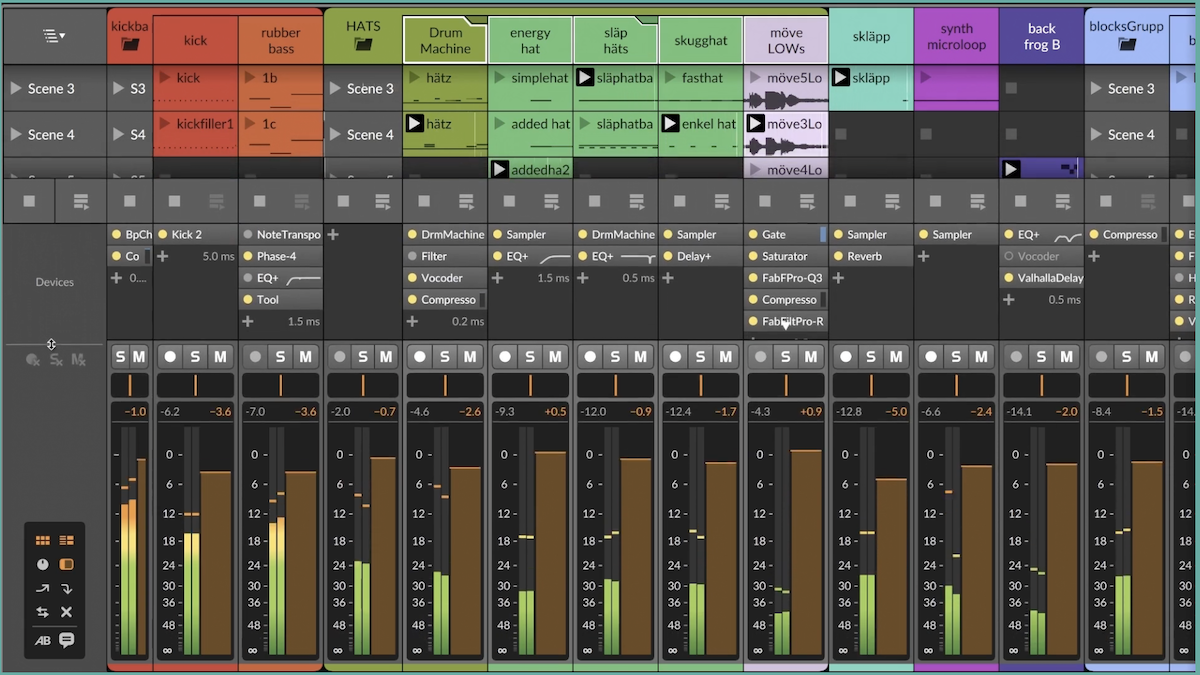Launch S3 in the kickba group
This screenshot has height=675, width=1200.
pyautogui.click(x=118, y=88)
